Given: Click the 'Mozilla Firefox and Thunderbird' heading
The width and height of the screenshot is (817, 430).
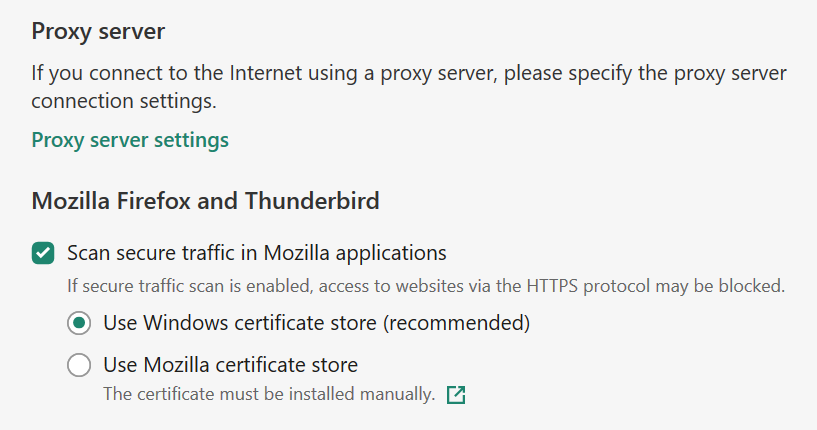Looking at the screenshot, I should tap(205, 201).
